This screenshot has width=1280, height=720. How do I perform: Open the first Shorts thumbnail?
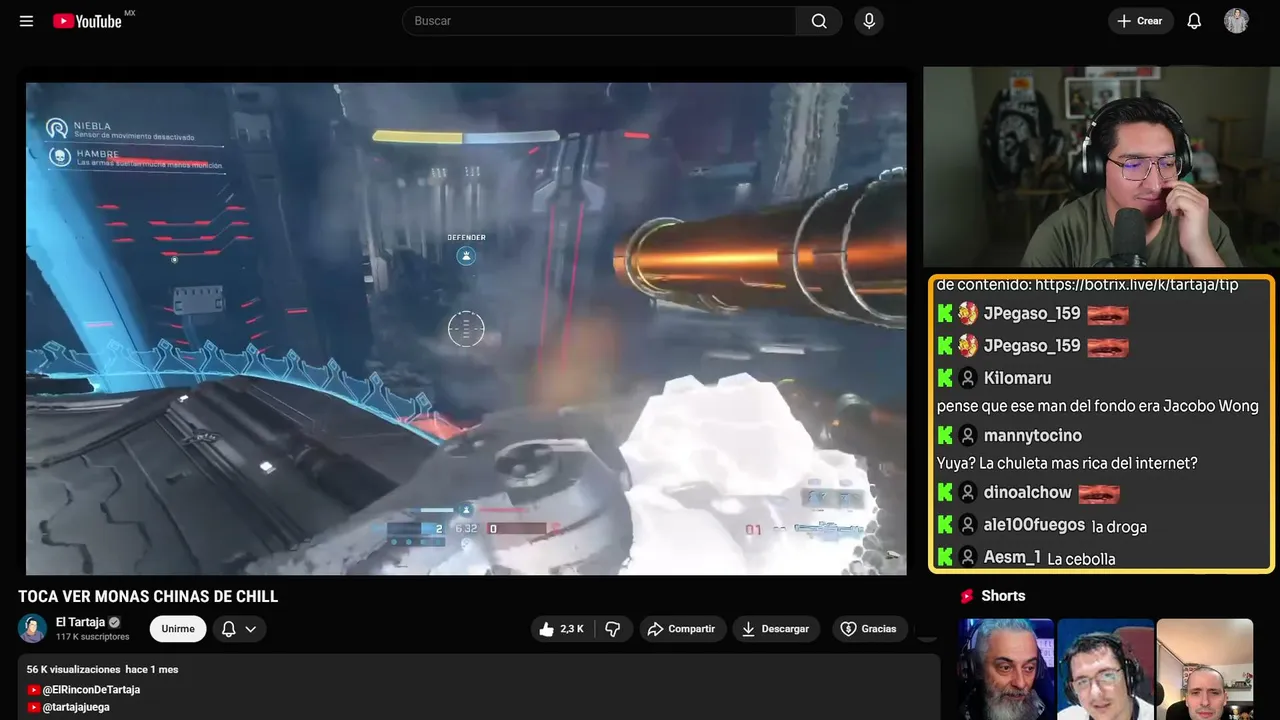click(1006, 669)
